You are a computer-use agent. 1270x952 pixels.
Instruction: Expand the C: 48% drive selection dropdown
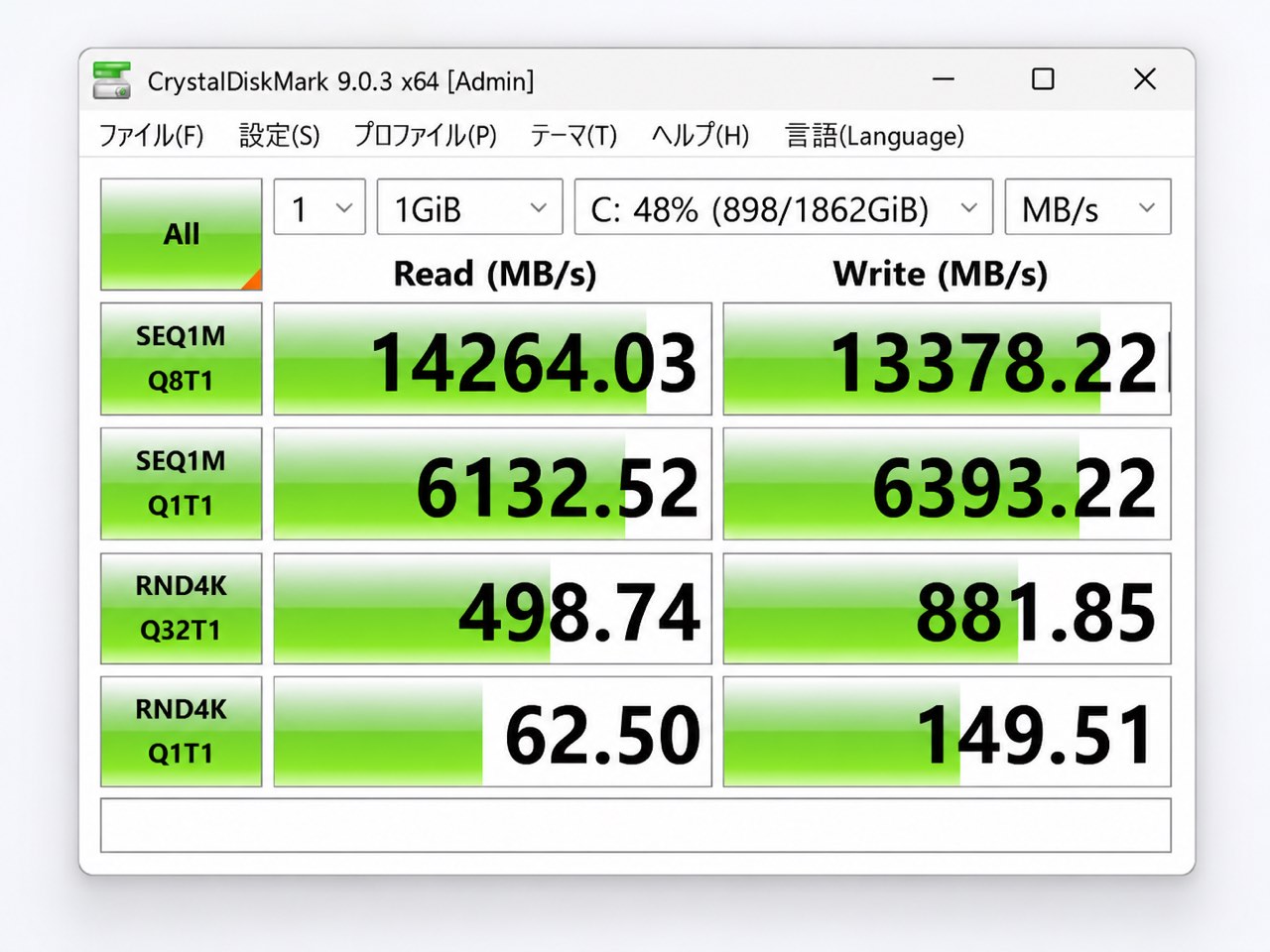(x=784, y=207)
